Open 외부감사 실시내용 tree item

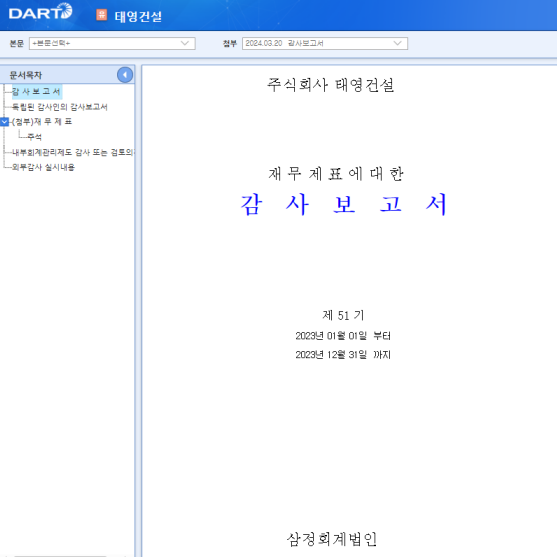coord(43,167)
